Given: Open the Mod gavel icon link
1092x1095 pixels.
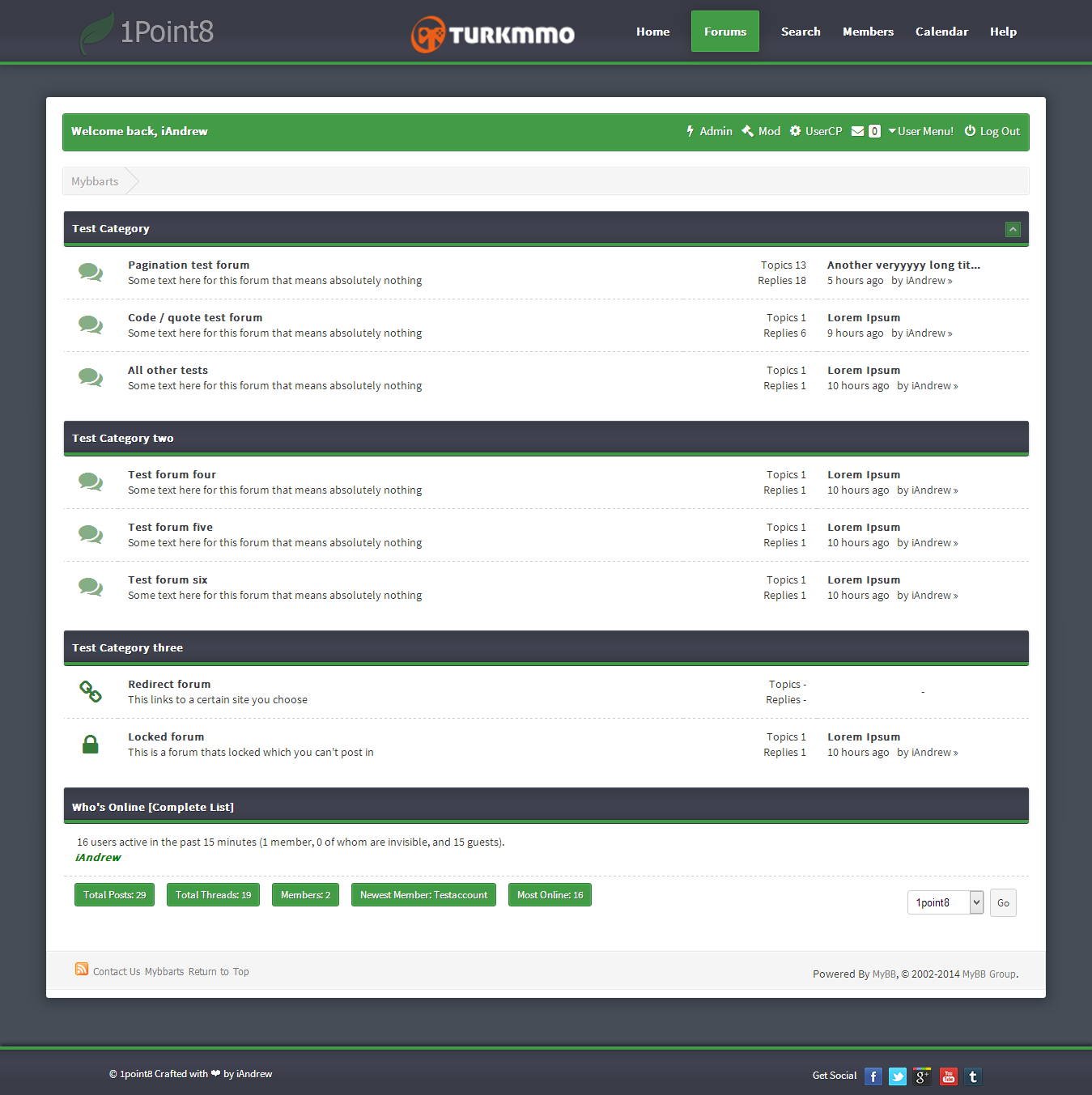Looking at the screenshot, I should 747,131.
